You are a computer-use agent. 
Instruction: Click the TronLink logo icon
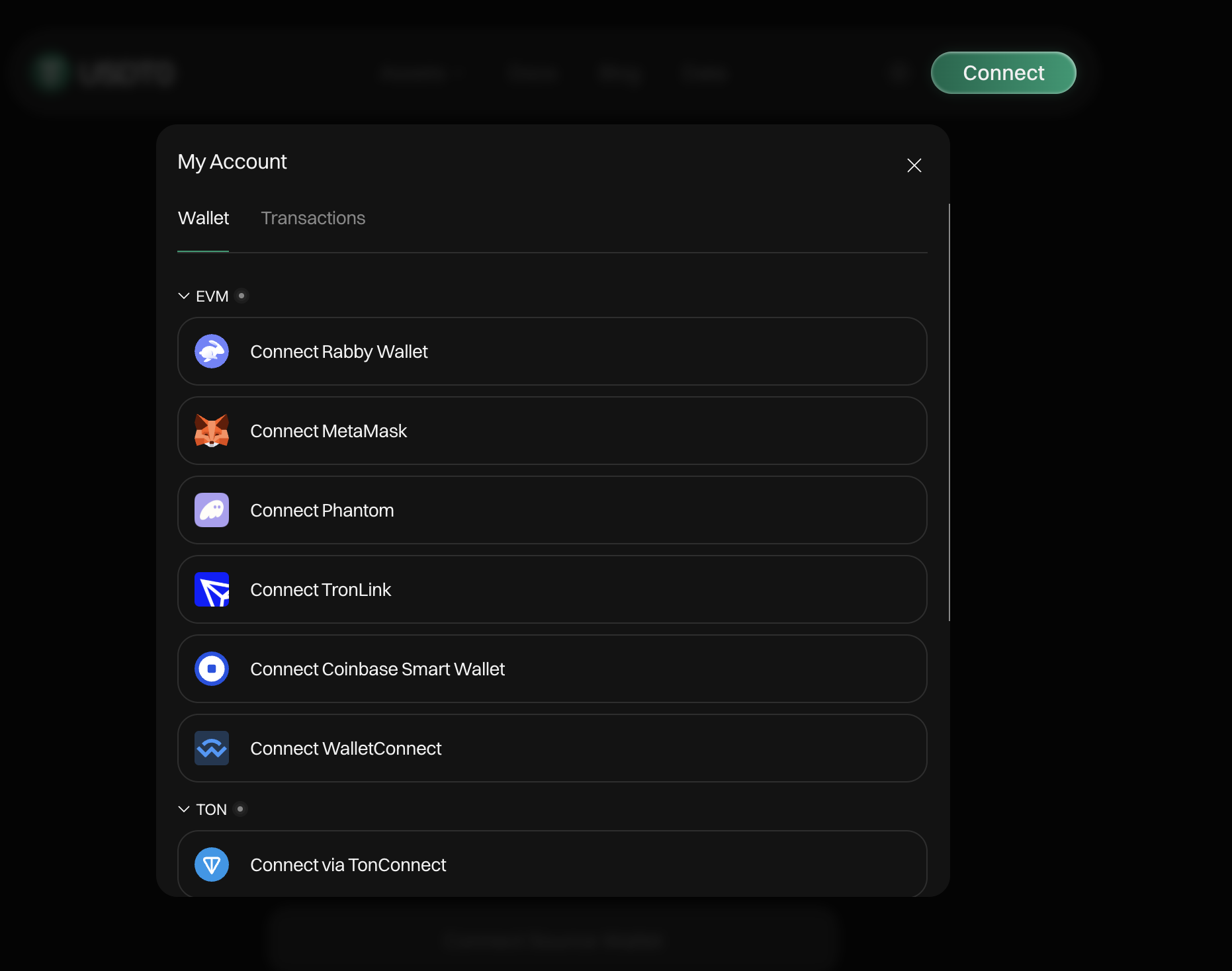click(212, 589)
